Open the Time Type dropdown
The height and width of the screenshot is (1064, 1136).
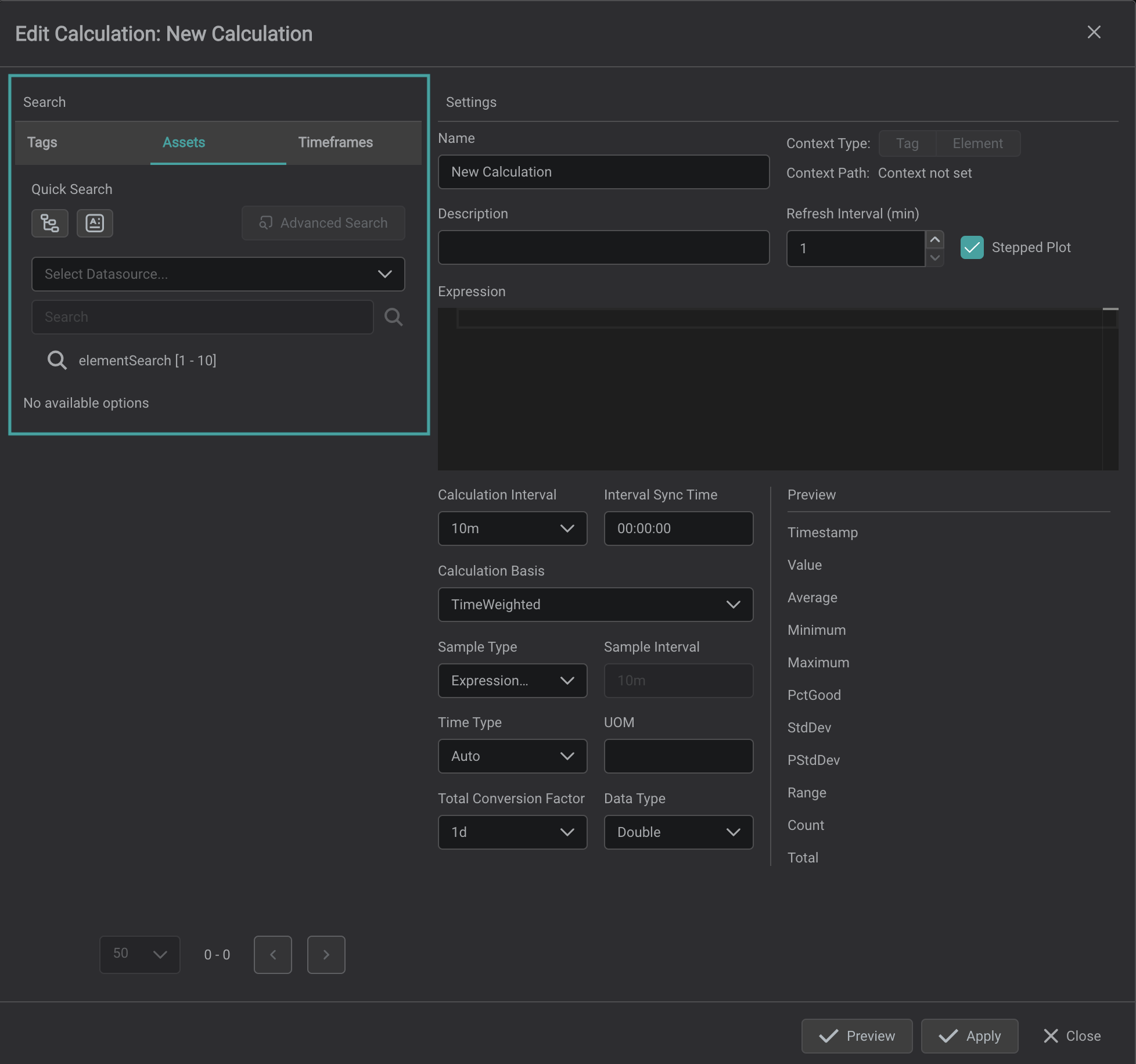513,756
